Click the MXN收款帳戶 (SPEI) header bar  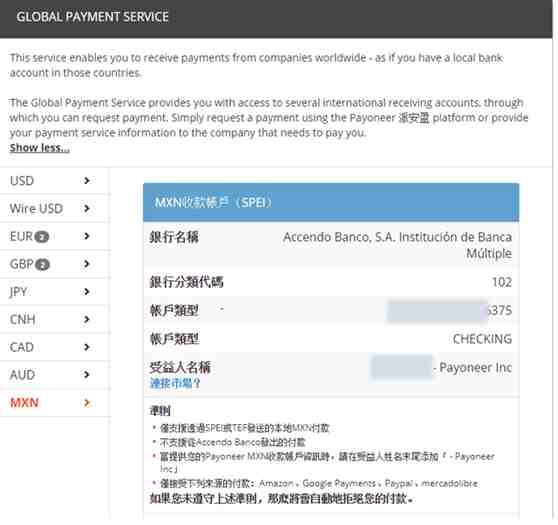click(x=331, y=203)
